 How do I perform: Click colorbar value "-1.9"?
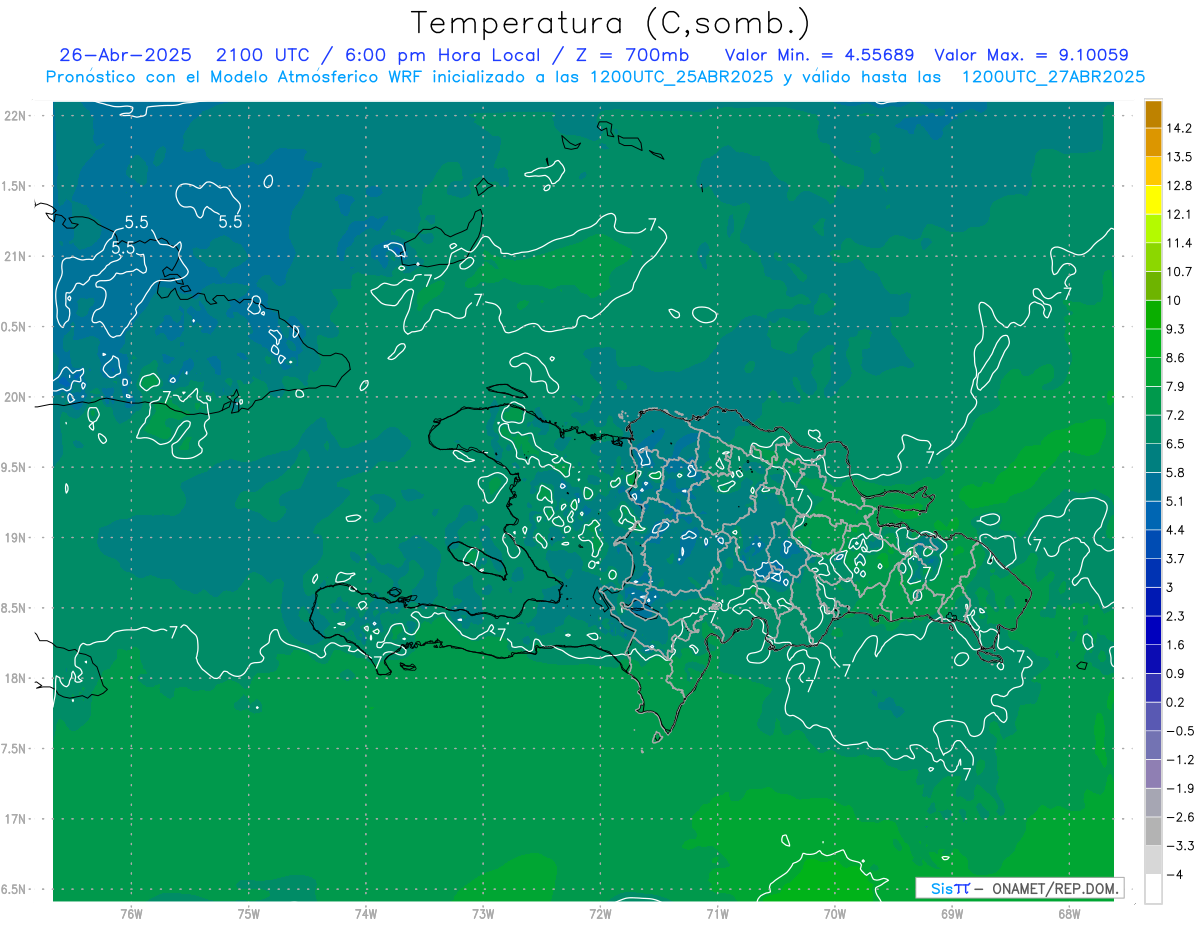point(1180,788)
